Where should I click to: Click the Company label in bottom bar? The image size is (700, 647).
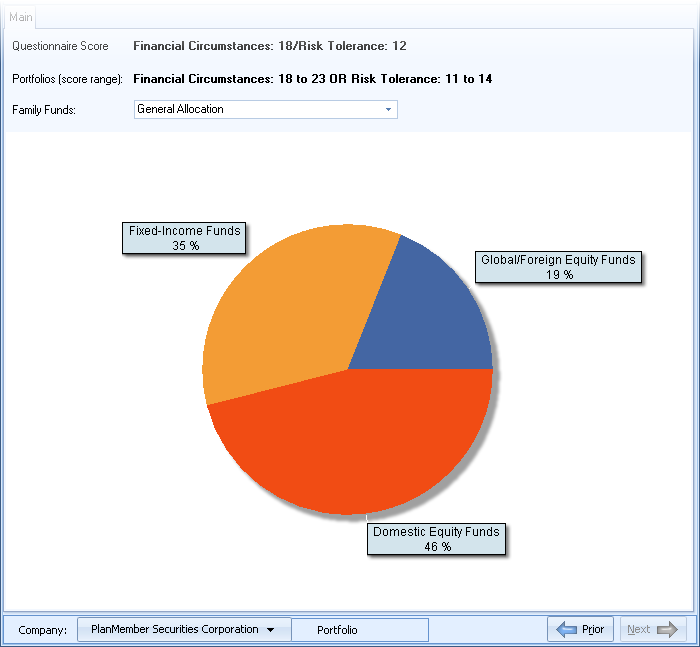[42, 630]
